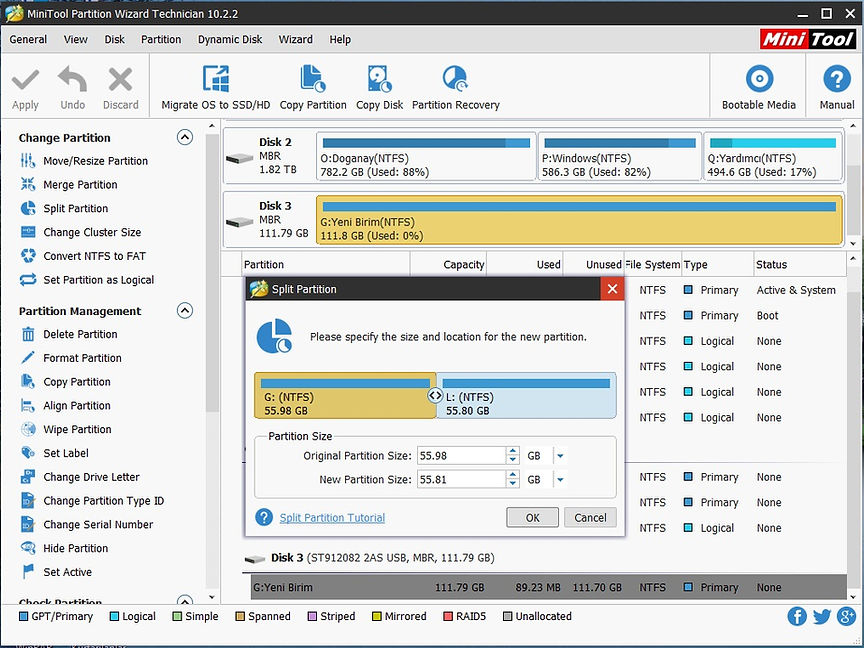Collapse the Change Partition section
Viewport: 864px width, 648px height.
(185, 137)
